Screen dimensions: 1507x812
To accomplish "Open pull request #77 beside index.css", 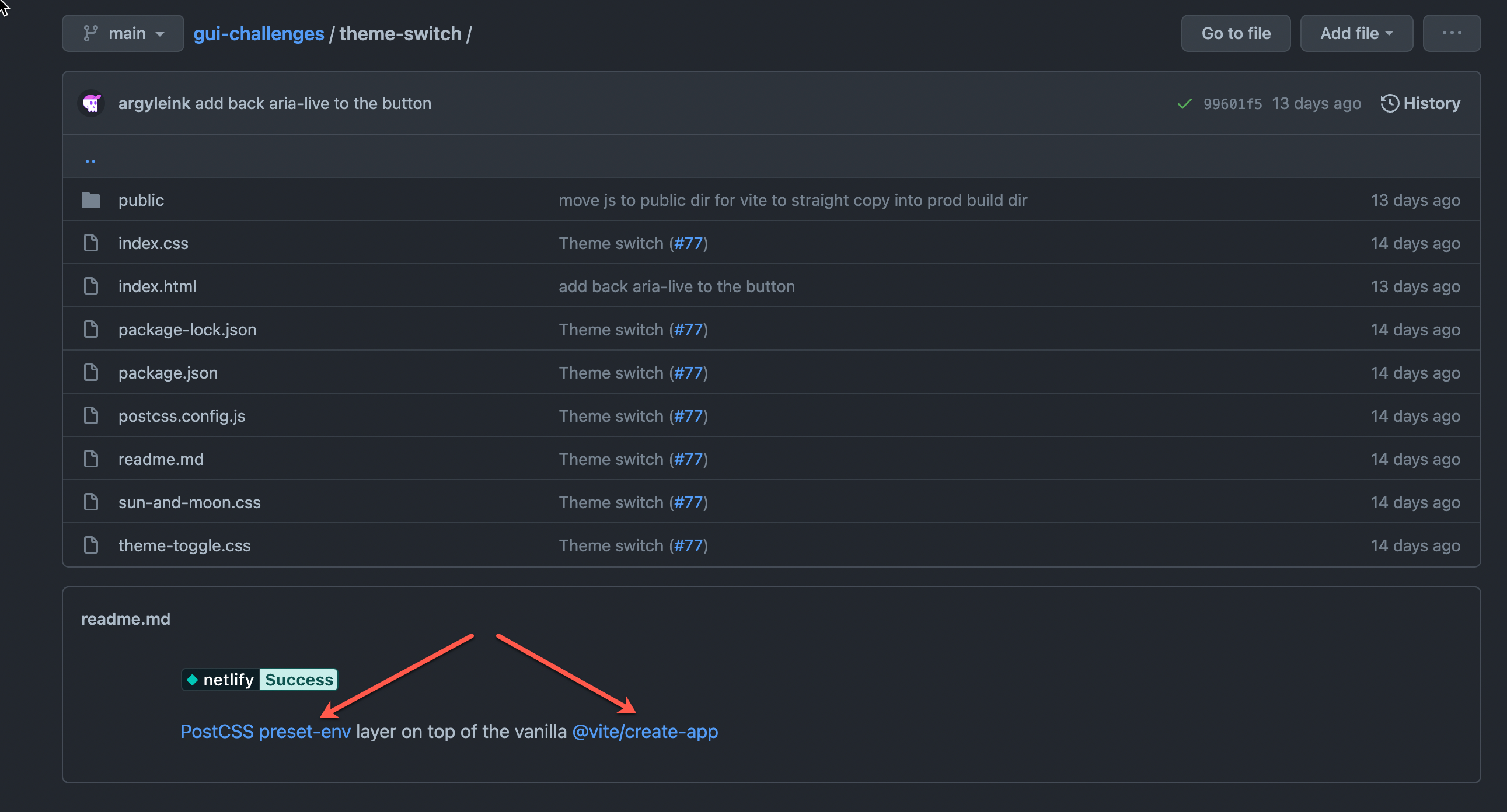I will click(689, 243).
